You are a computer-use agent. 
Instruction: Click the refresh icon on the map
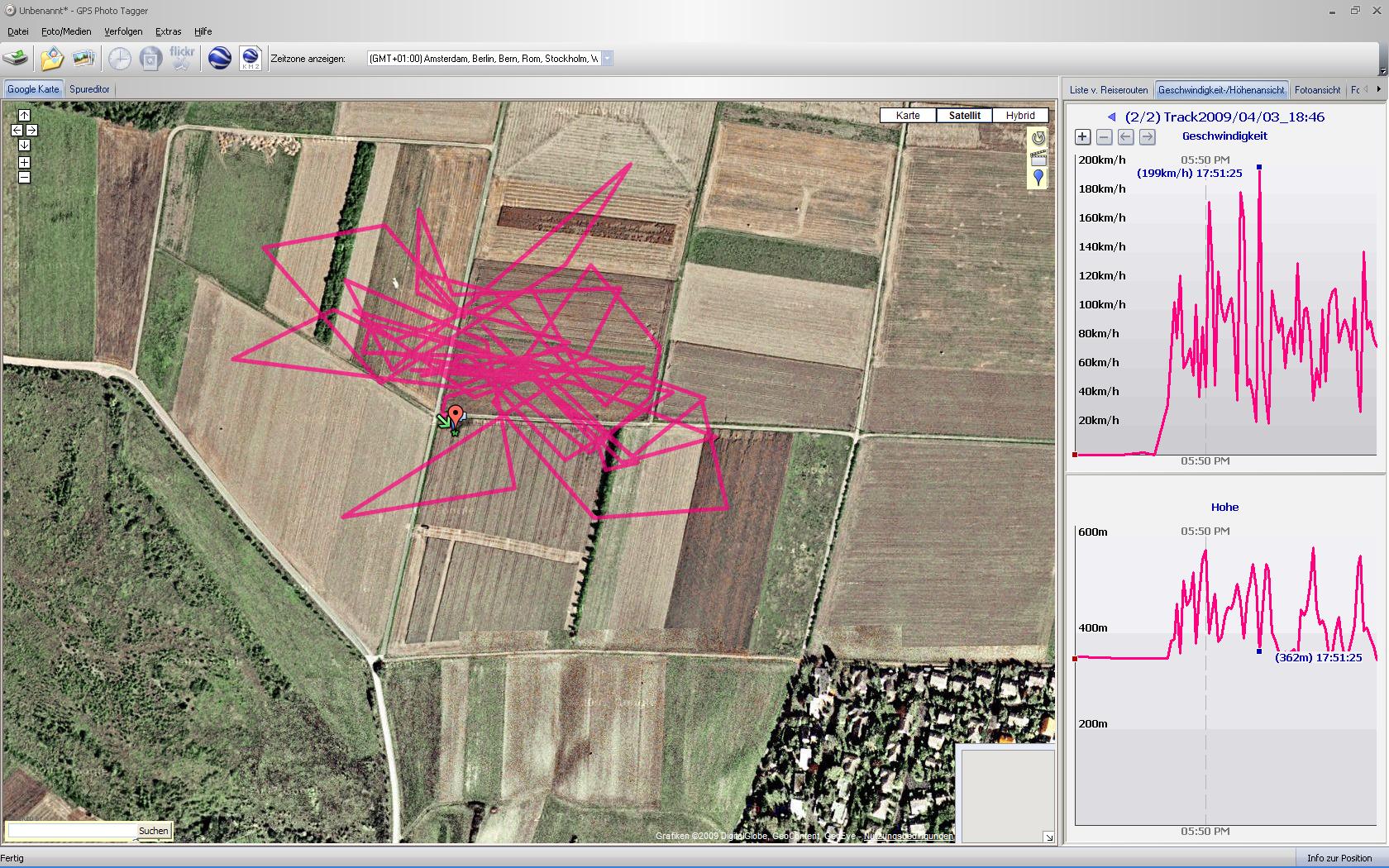pyautogui.click(x=1038, y=138)
